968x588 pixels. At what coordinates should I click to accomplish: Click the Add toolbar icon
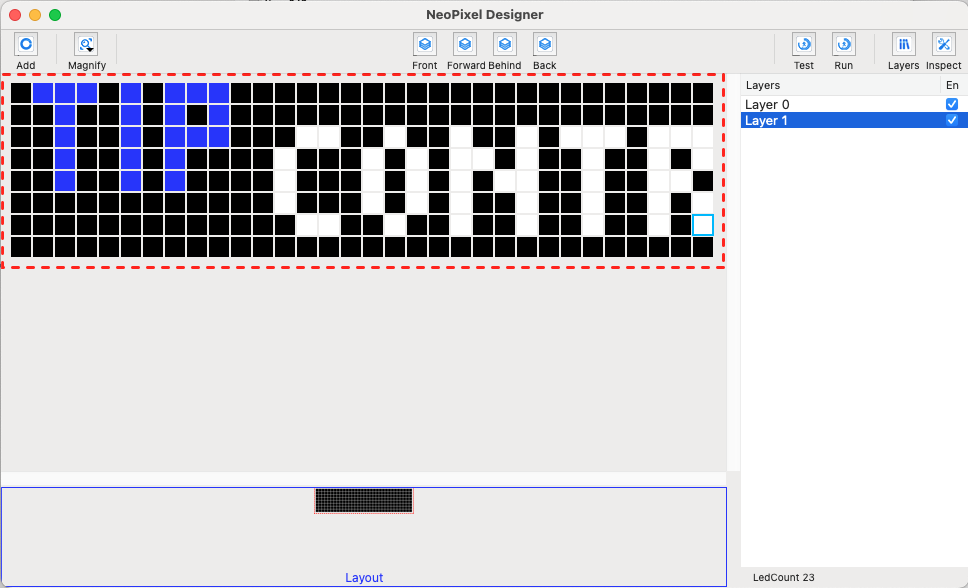pyautogui.click(x=26, y=44)
